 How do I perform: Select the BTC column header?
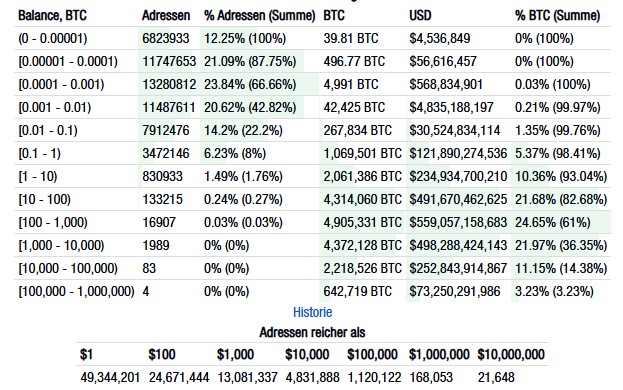(333, 15)
